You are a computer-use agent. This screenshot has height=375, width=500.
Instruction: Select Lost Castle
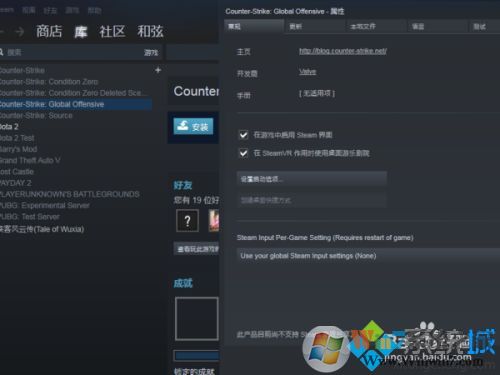point(17,172)
